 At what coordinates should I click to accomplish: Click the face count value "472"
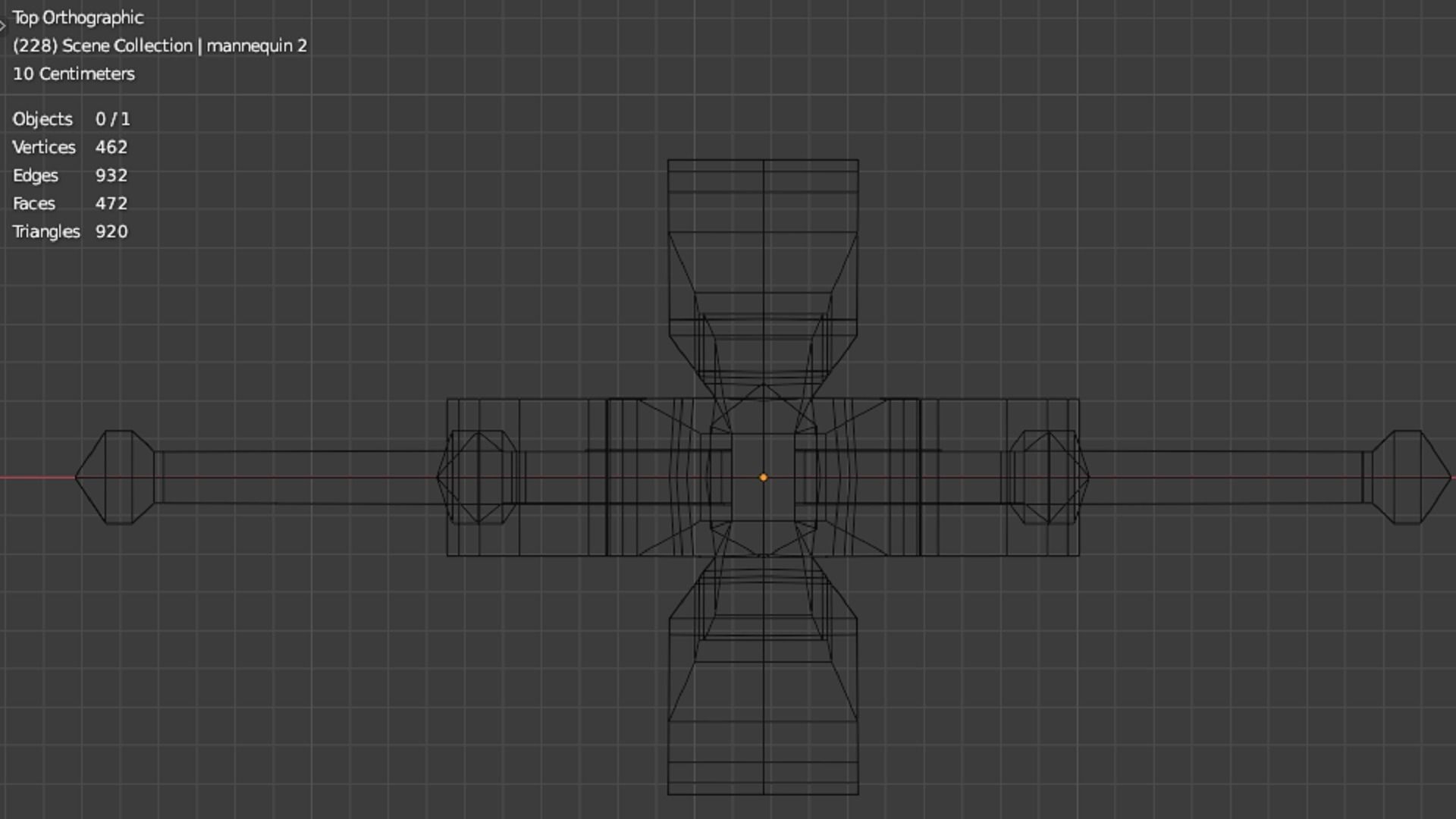[x=111, y=203]
